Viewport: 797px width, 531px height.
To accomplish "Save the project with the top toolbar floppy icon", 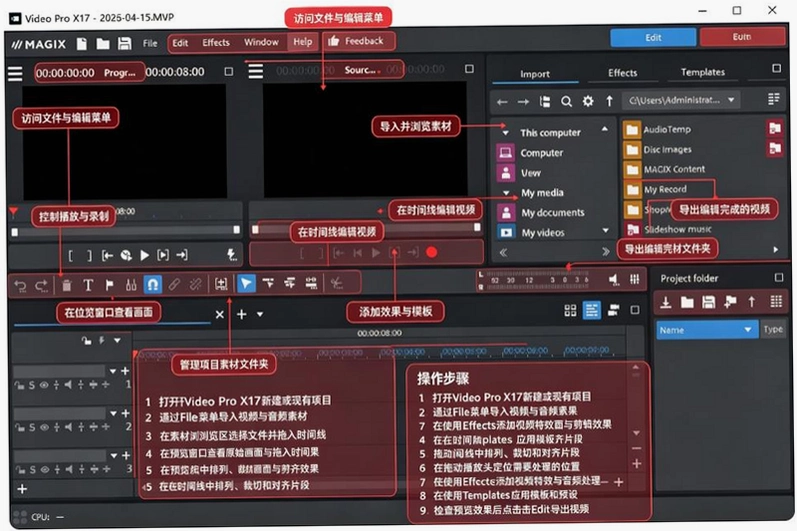I will [125, 44].
